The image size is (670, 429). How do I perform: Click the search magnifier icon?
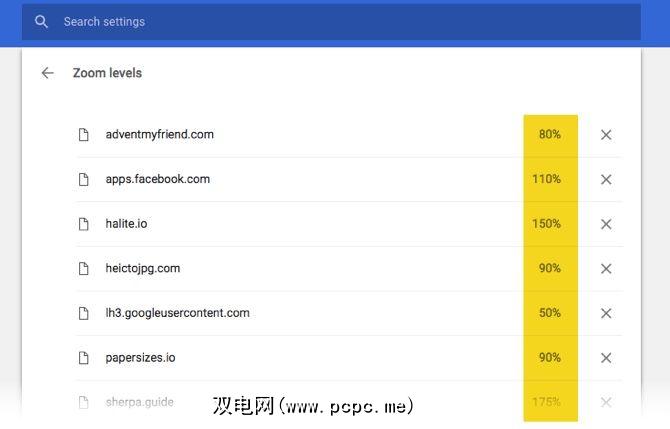click(x=41, y=21)
